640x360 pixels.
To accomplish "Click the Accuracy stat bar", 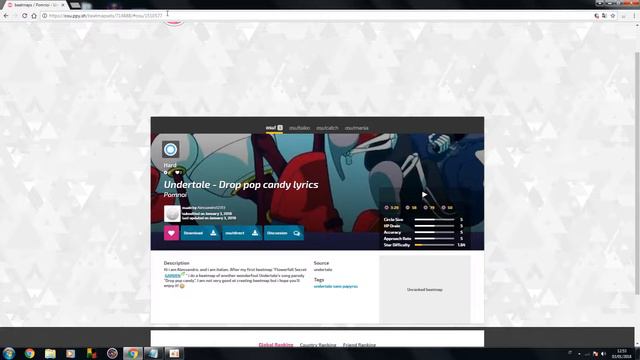I will pyautogui.click(x=434, y=232).
